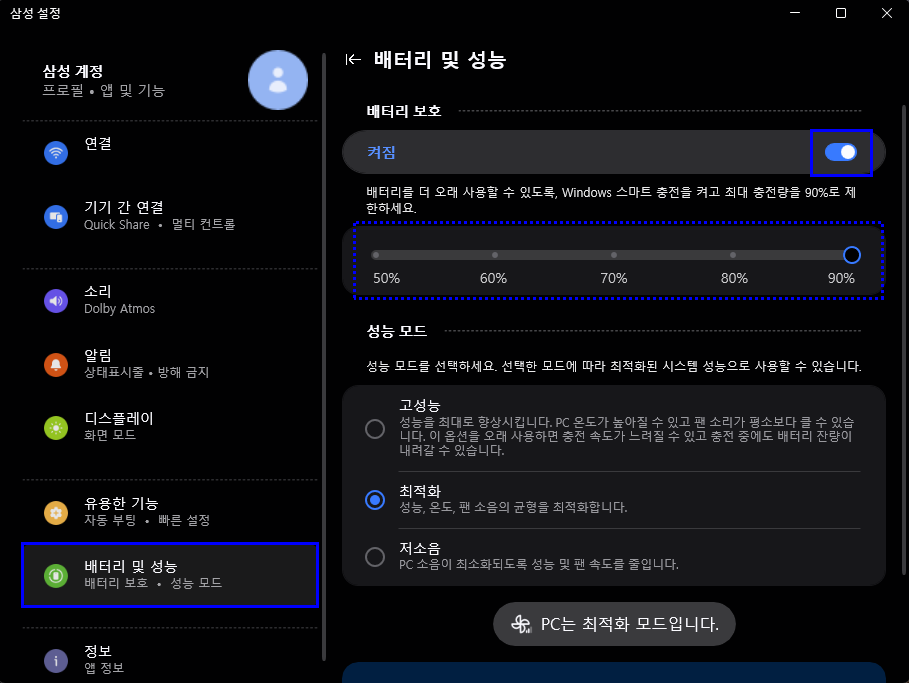Screen dimensions: 909x683
Task: Toggle the 배터리 보호 switch off
Action: pos(843,152)
